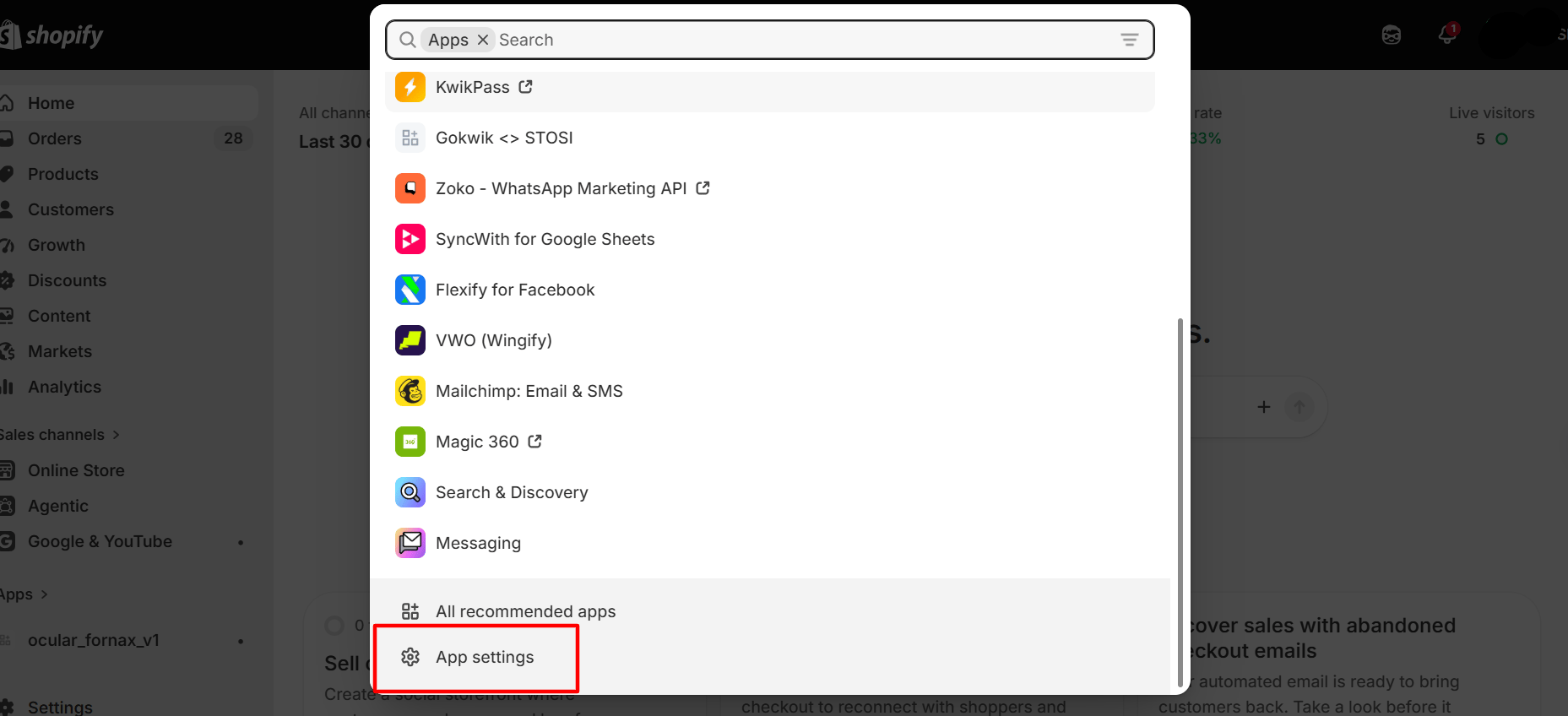The height and width of the screenshot is (716, 1568).
Task: Click the Google & YouTube icon
Action: pyautogui.click(x=8, y=541)
